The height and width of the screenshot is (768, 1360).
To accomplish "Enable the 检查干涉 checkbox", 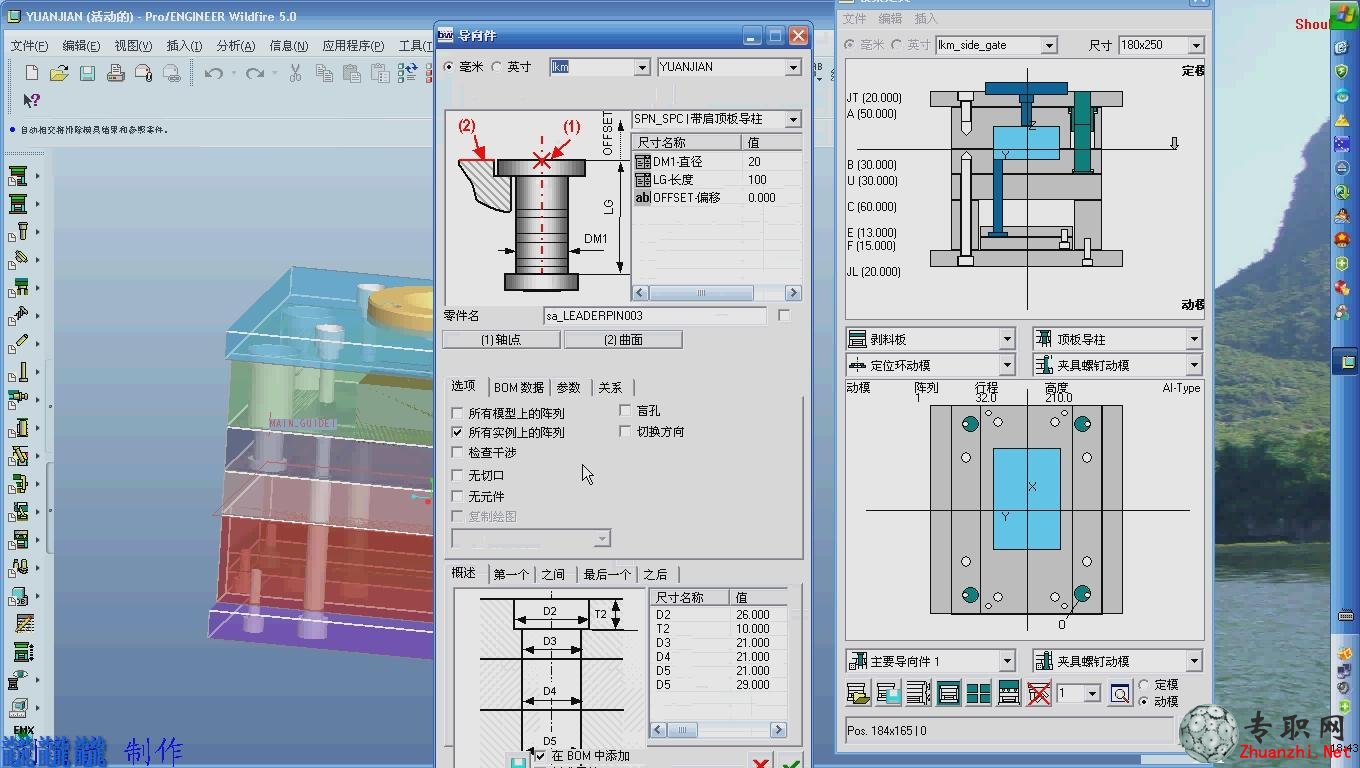I will point(458,453).
